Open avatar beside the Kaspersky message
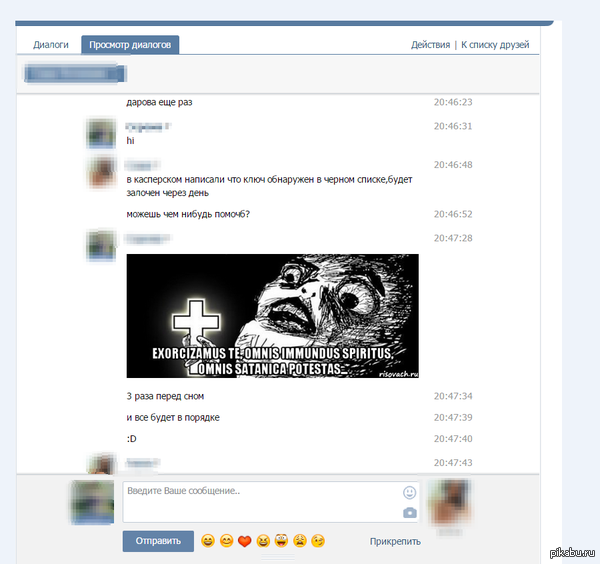600x564 pixels. pyautogui.click(x=101, y=172)
